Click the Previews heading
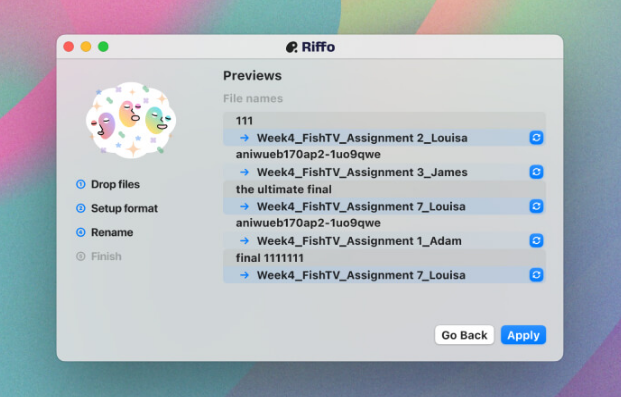Screen dimensions: 621x397 [x=252, y=76]
